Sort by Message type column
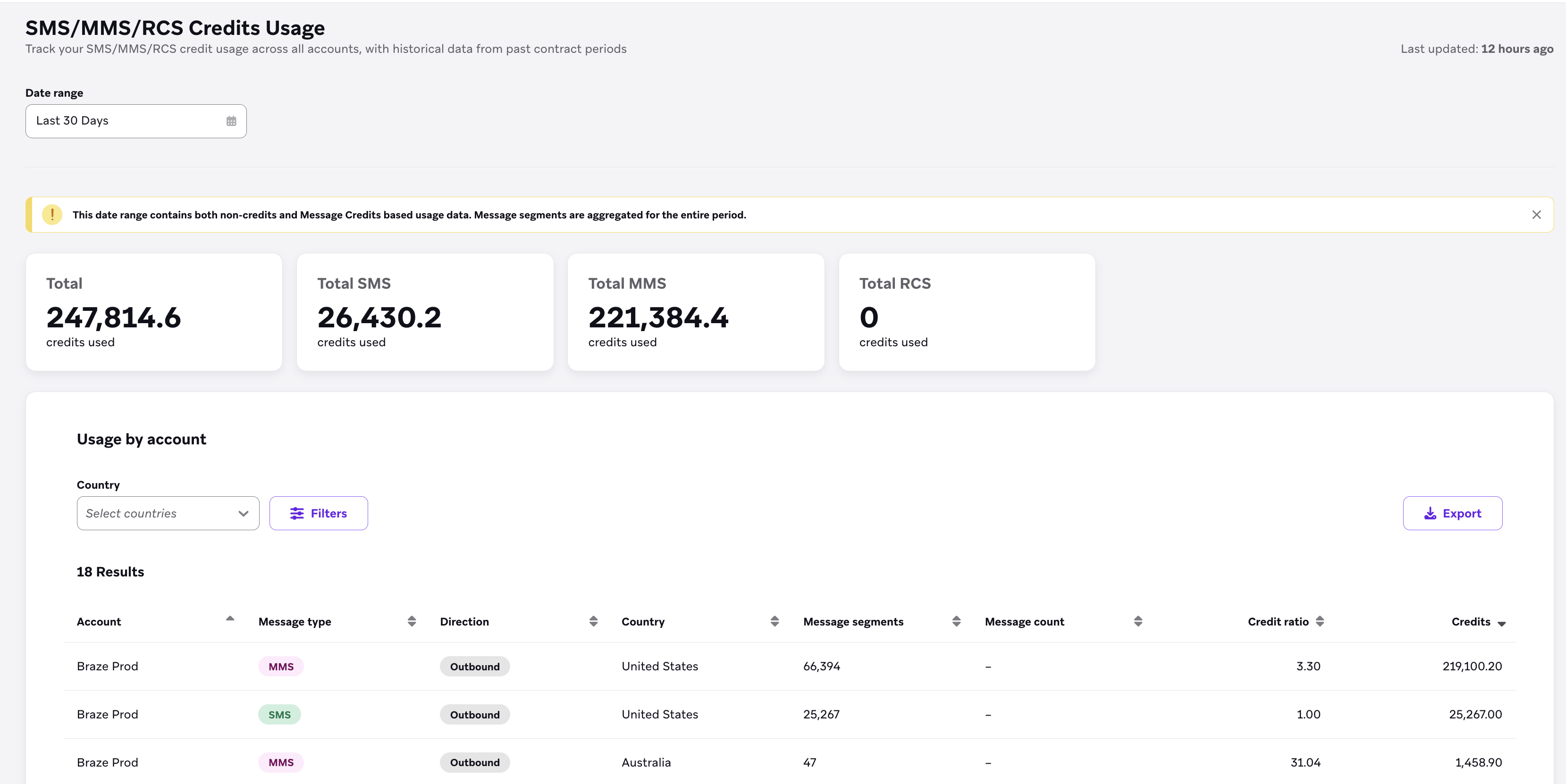 412,621
